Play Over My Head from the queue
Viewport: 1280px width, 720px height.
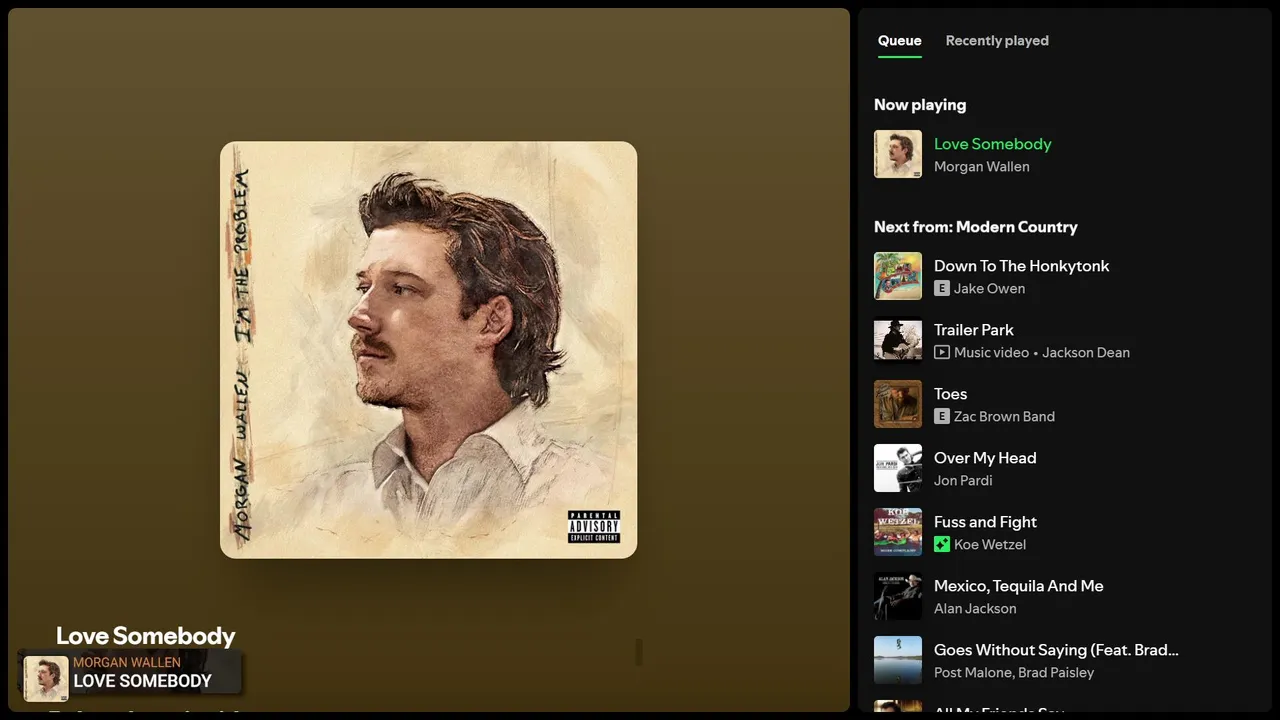(985, 458)
